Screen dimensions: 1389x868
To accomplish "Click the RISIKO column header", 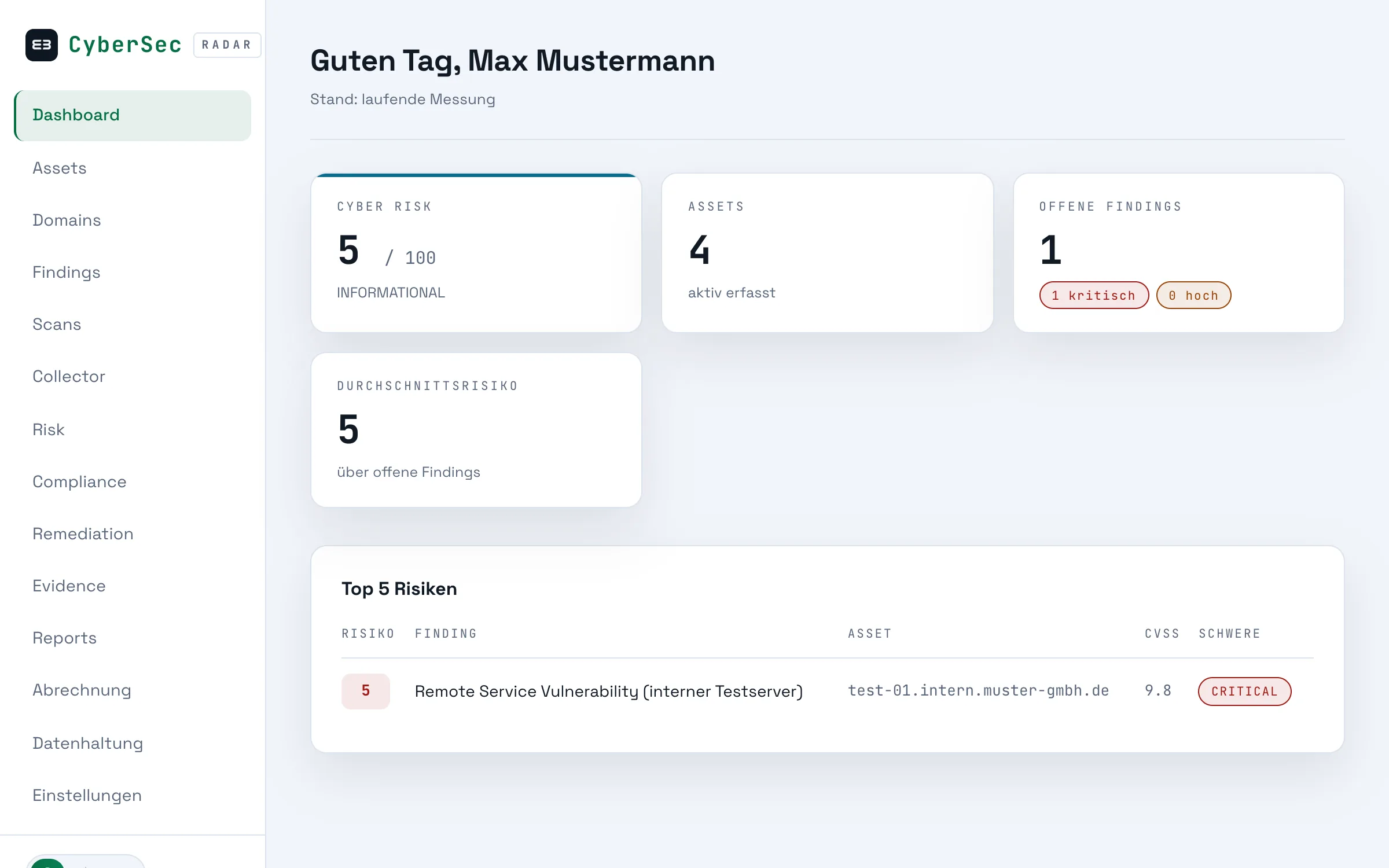I will [368, 634].
